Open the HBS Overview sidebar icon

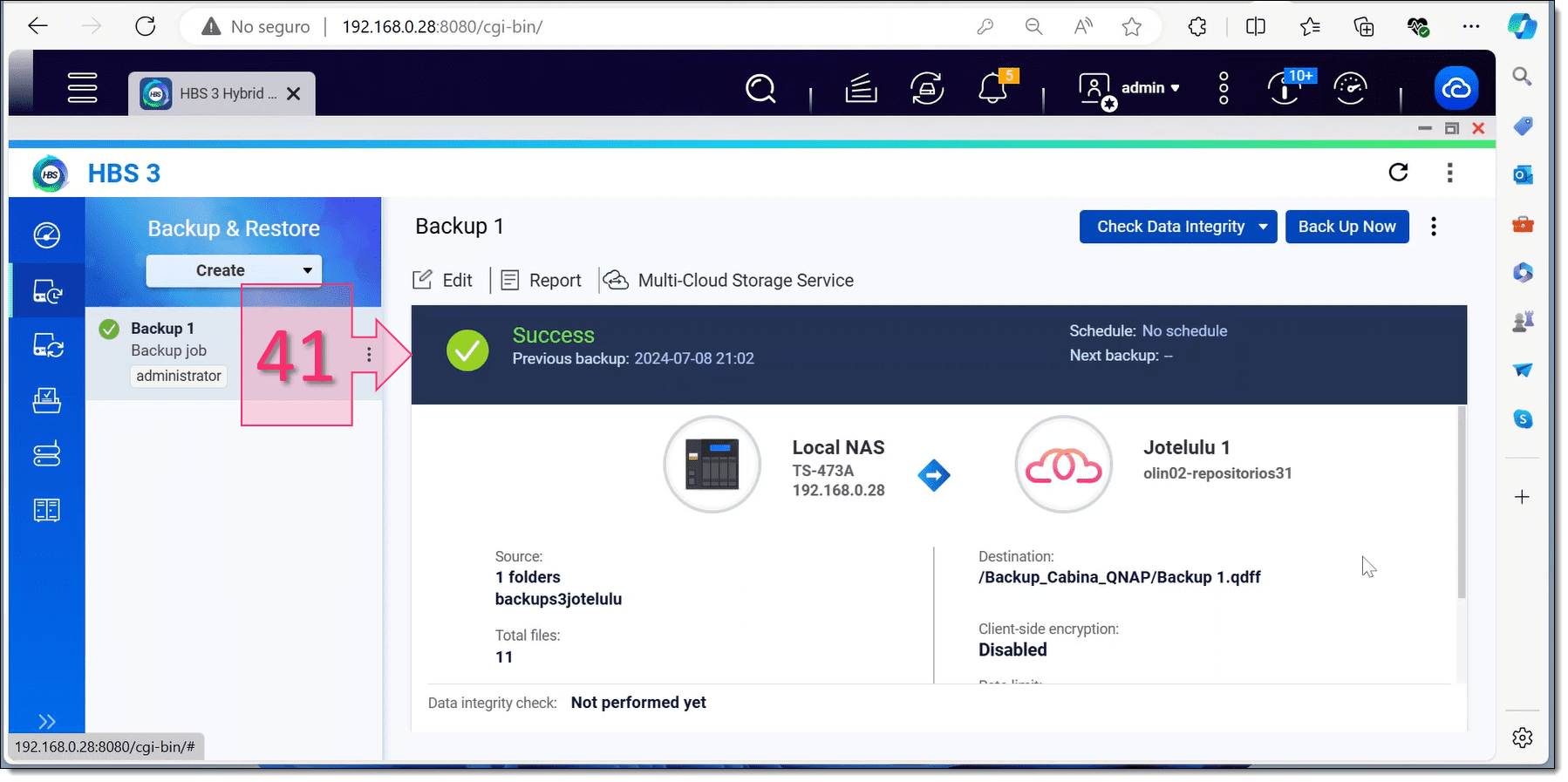(47, 235)
